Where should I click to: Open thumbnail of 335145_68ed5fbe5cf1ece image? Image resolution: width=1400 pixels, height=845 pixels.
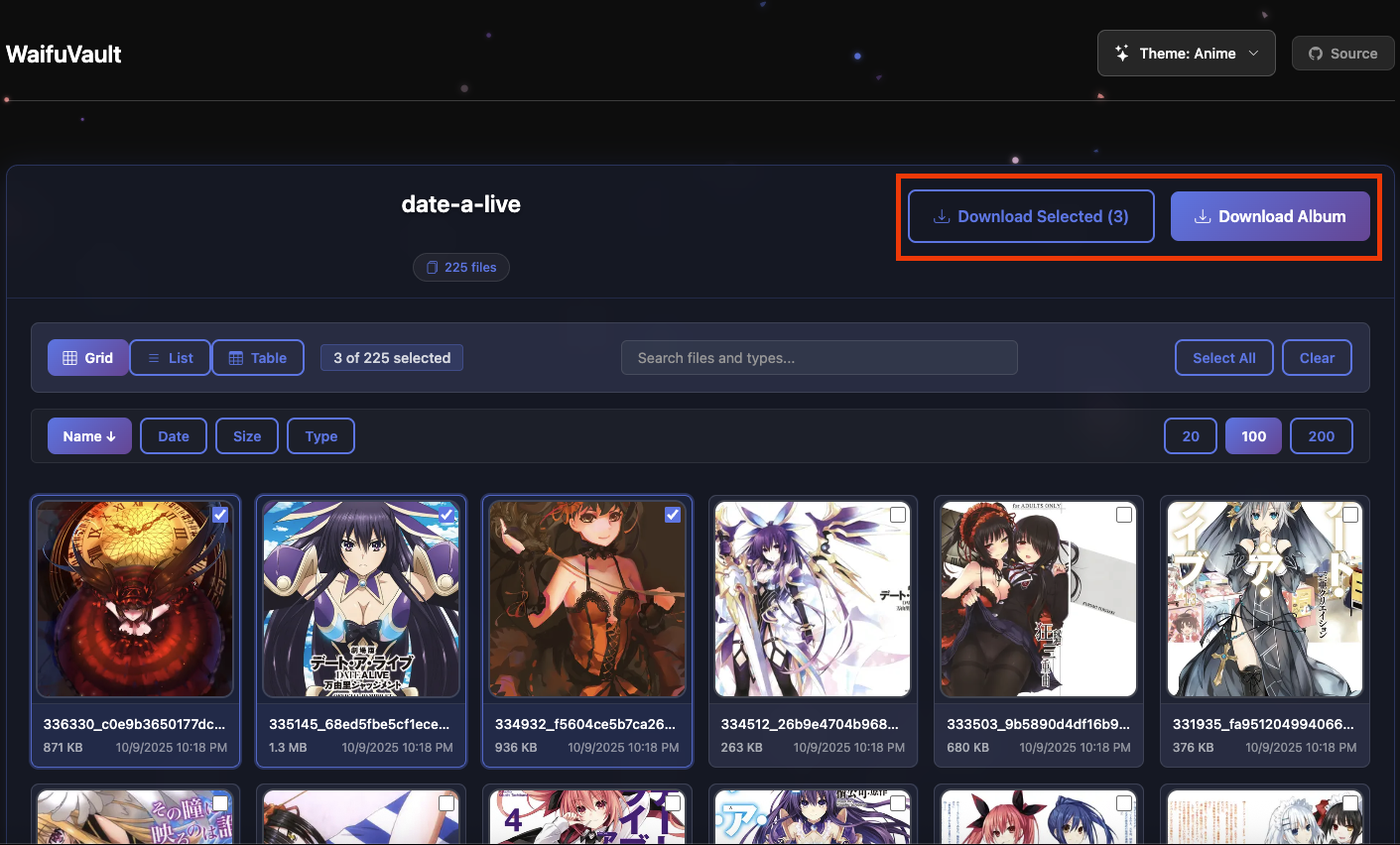(x=361, y=599)
